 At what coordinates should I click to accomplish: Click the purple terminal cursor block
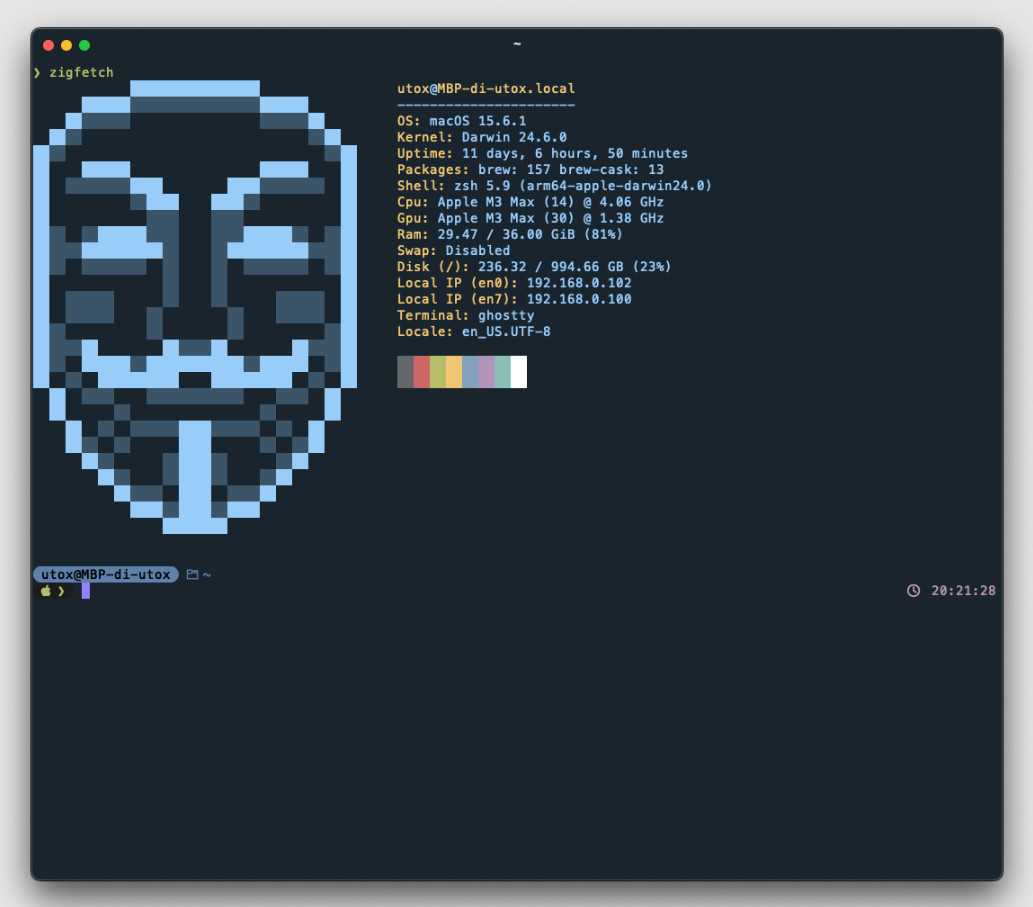[86, 591]
